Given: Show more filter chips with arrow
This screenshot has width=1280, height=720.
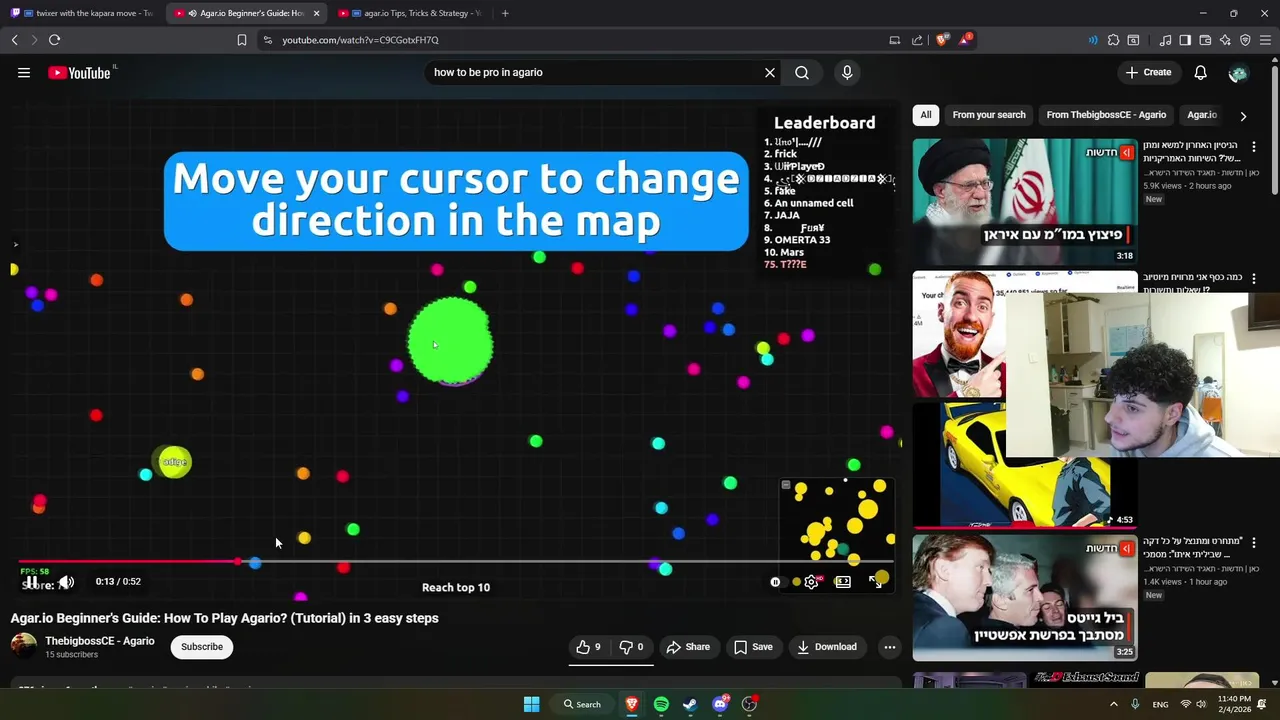Looking at the screenshot, I should [1243, 116].
